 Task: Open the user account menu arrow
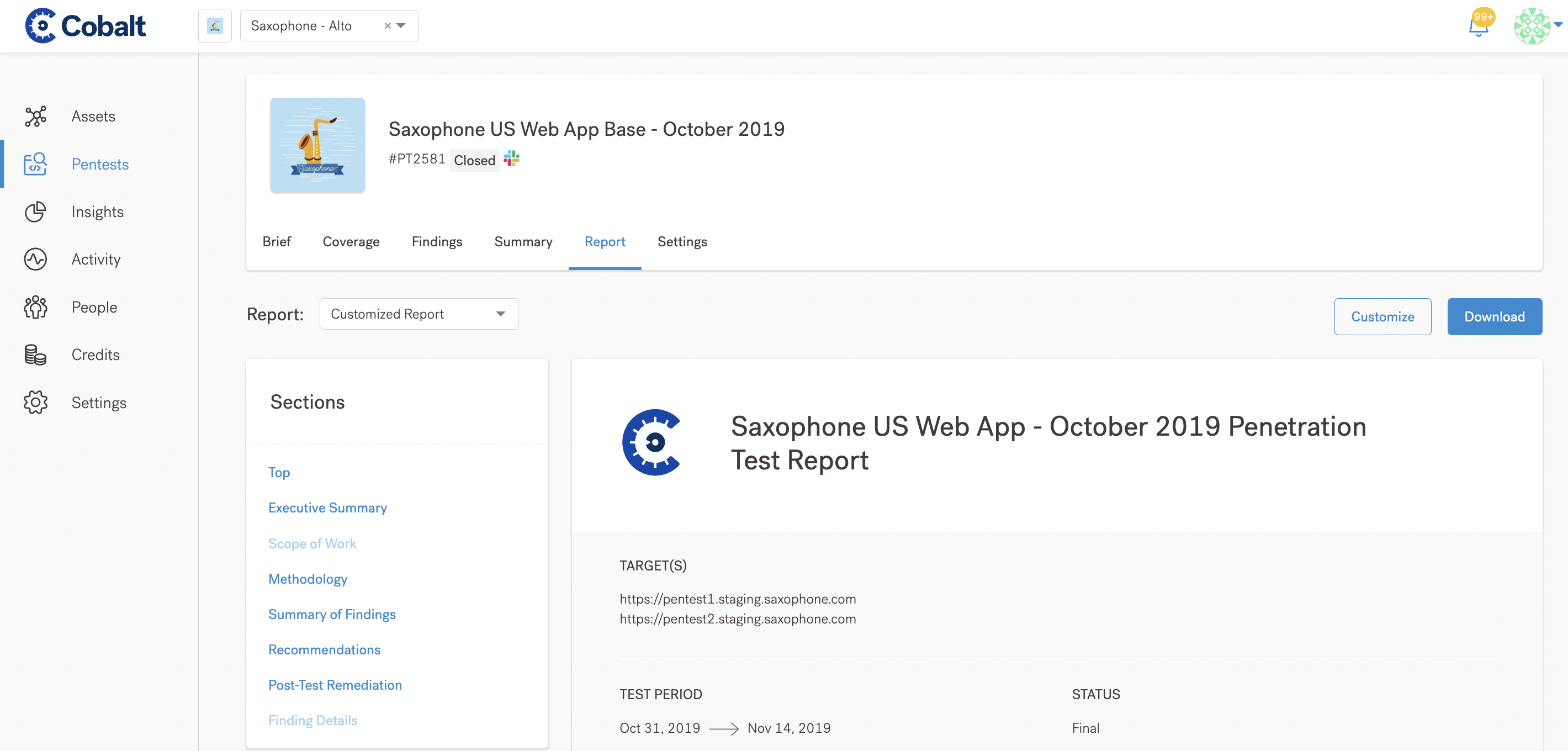(1558, 25)
